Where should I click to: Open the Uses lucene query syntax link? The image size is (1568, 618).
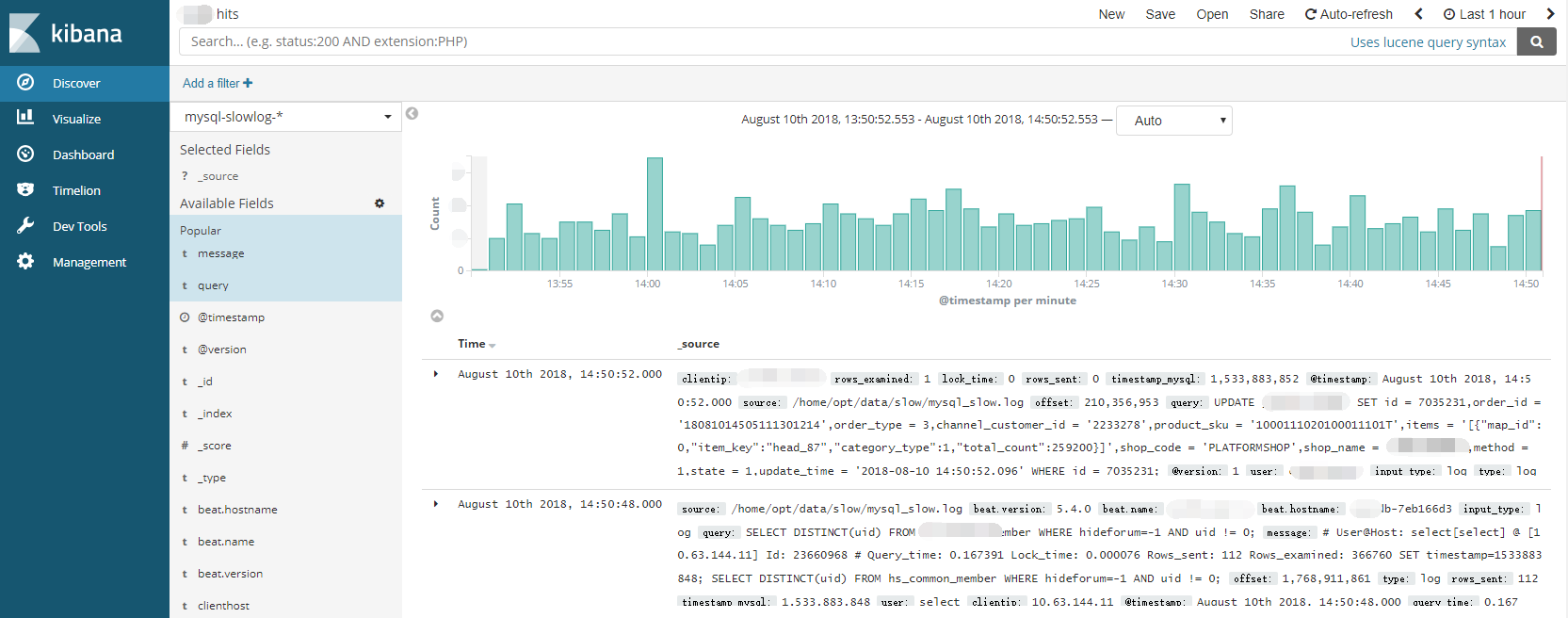(1428, 42)
